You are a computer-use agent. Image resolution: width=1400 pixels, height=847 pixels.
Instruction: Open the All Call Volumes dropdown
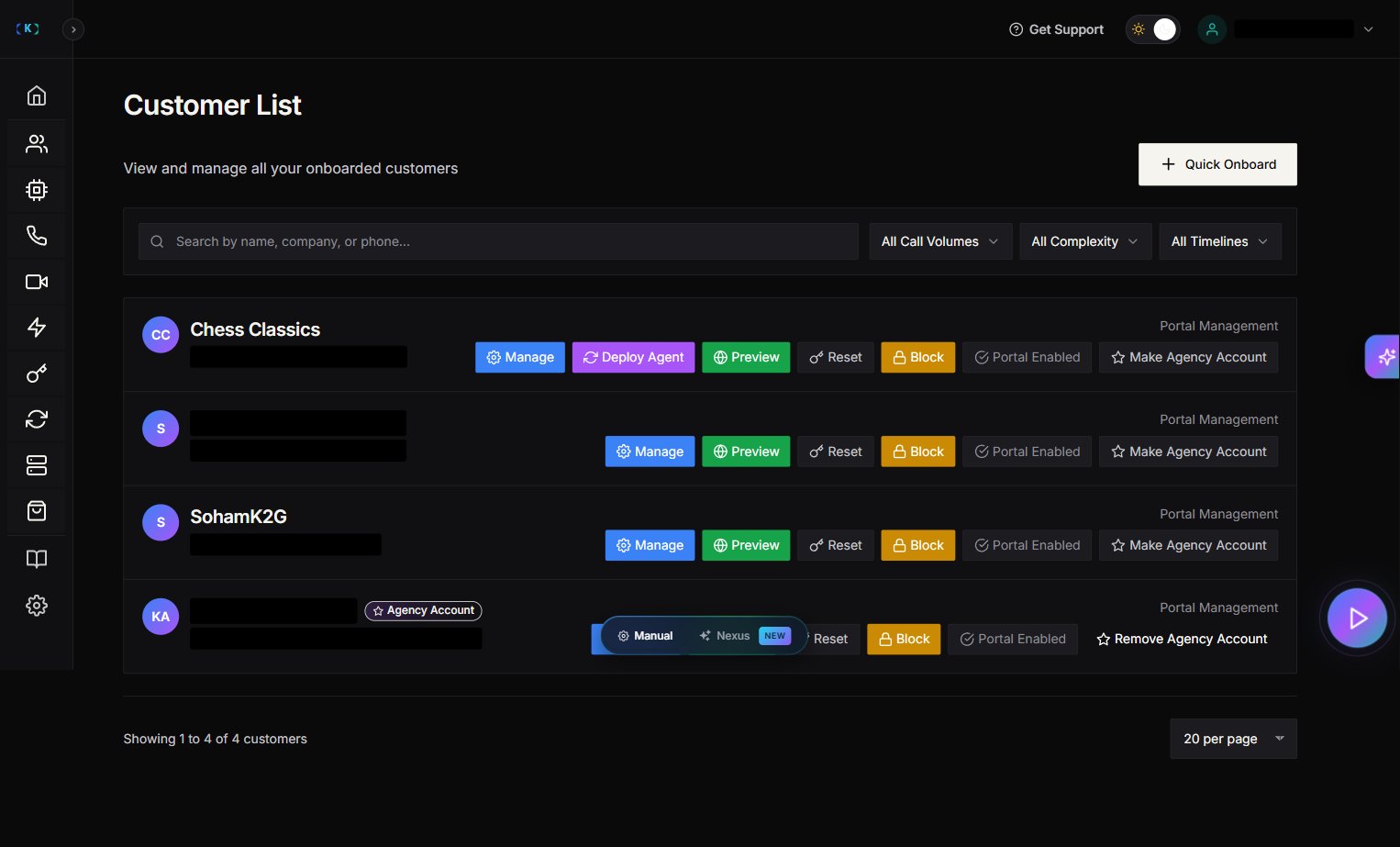pos(940,241)
